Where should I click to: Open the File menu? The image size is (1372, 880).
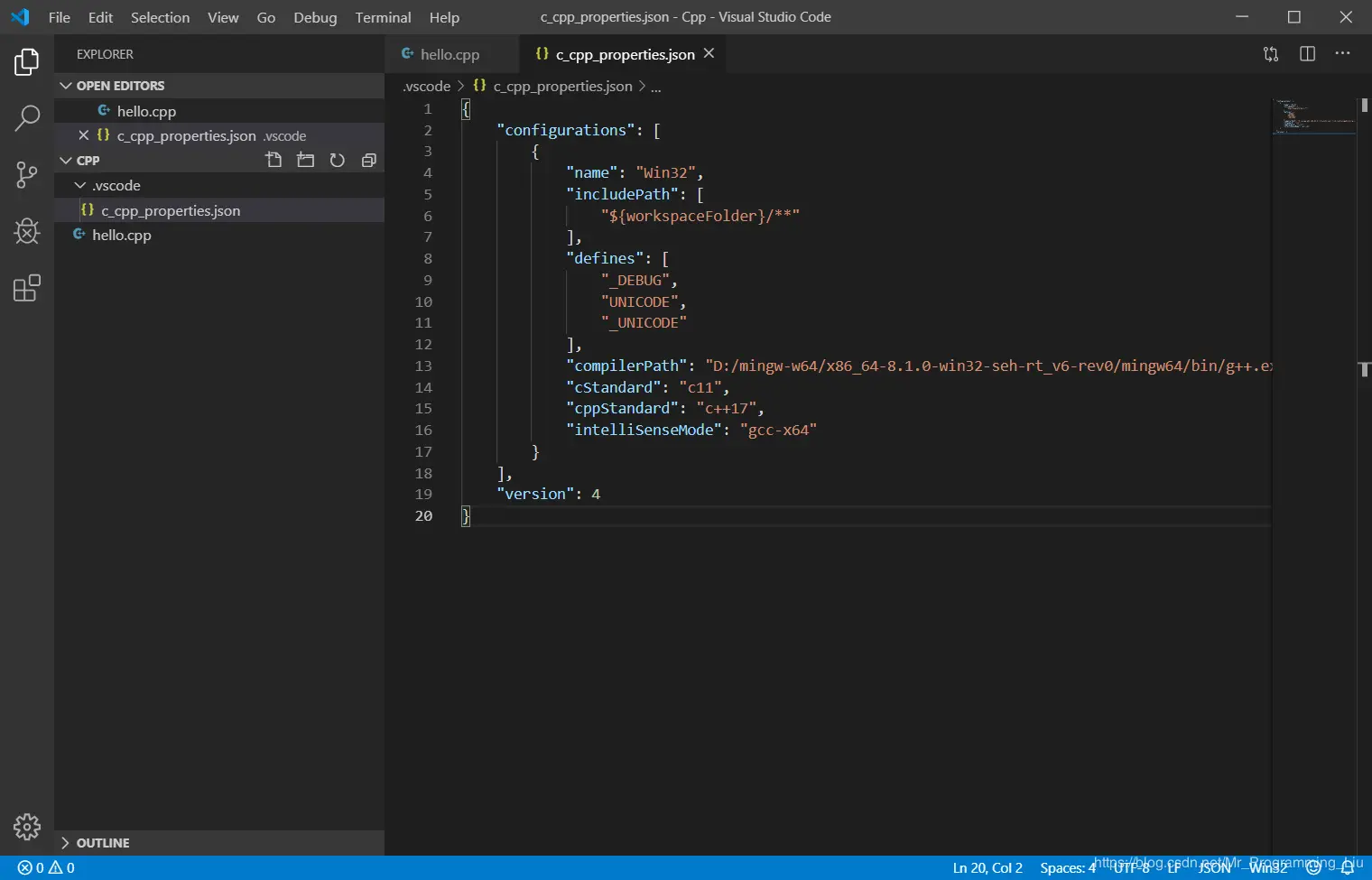60,17
